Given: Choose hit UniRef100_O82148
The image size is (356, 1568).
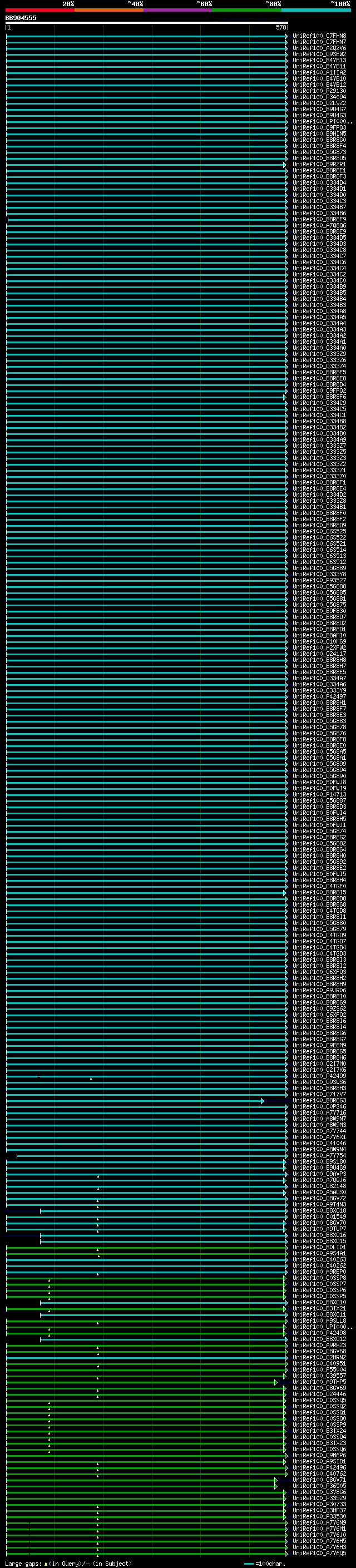Looking at the screenshot, I should (x=319, y=1186).
